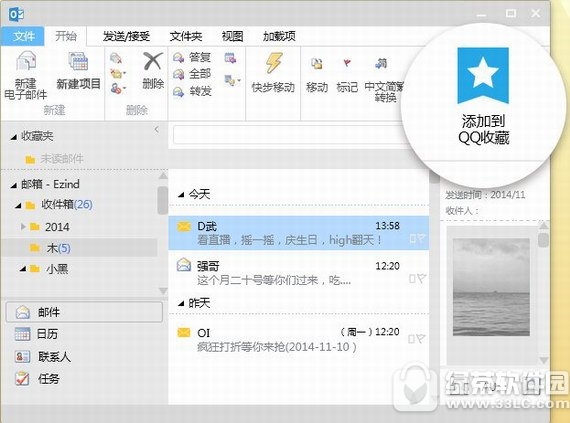
Task: Click the Reply (答复) button
Action: 192,57
